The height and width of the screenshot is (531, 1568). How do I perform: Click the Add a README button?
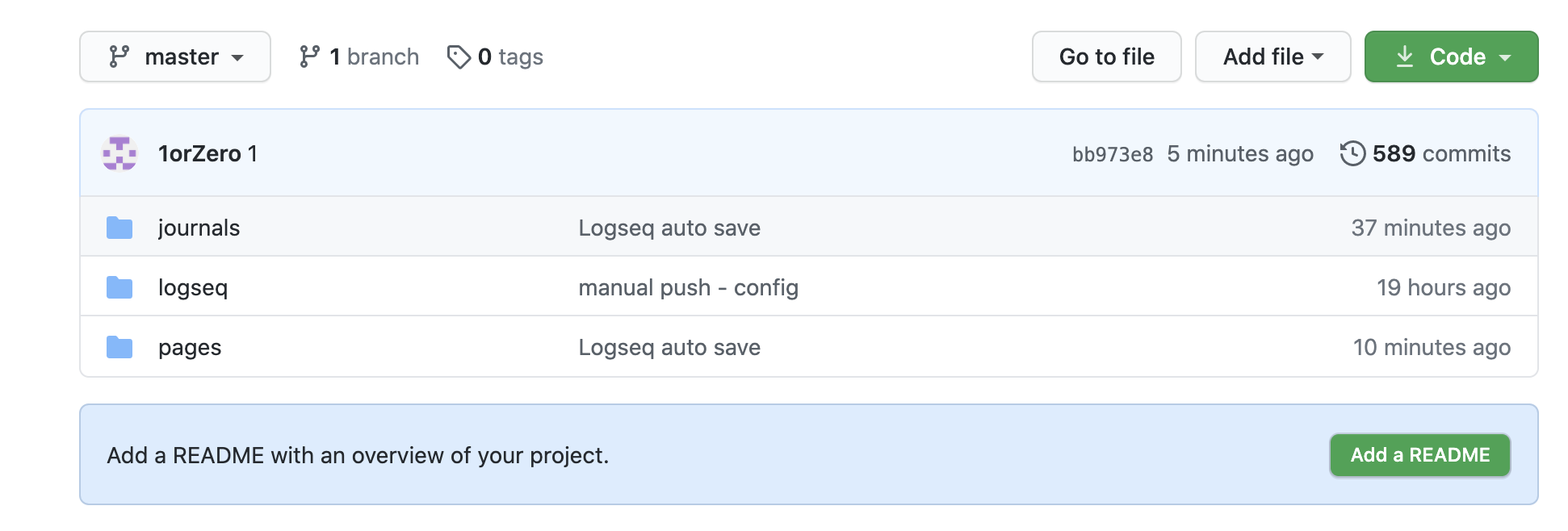point(1419,454)
